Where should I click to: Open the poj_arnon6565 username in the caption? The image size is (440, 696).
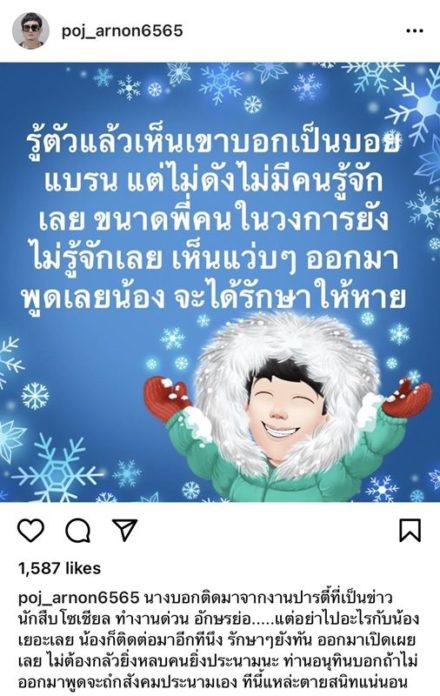point(79,598)
